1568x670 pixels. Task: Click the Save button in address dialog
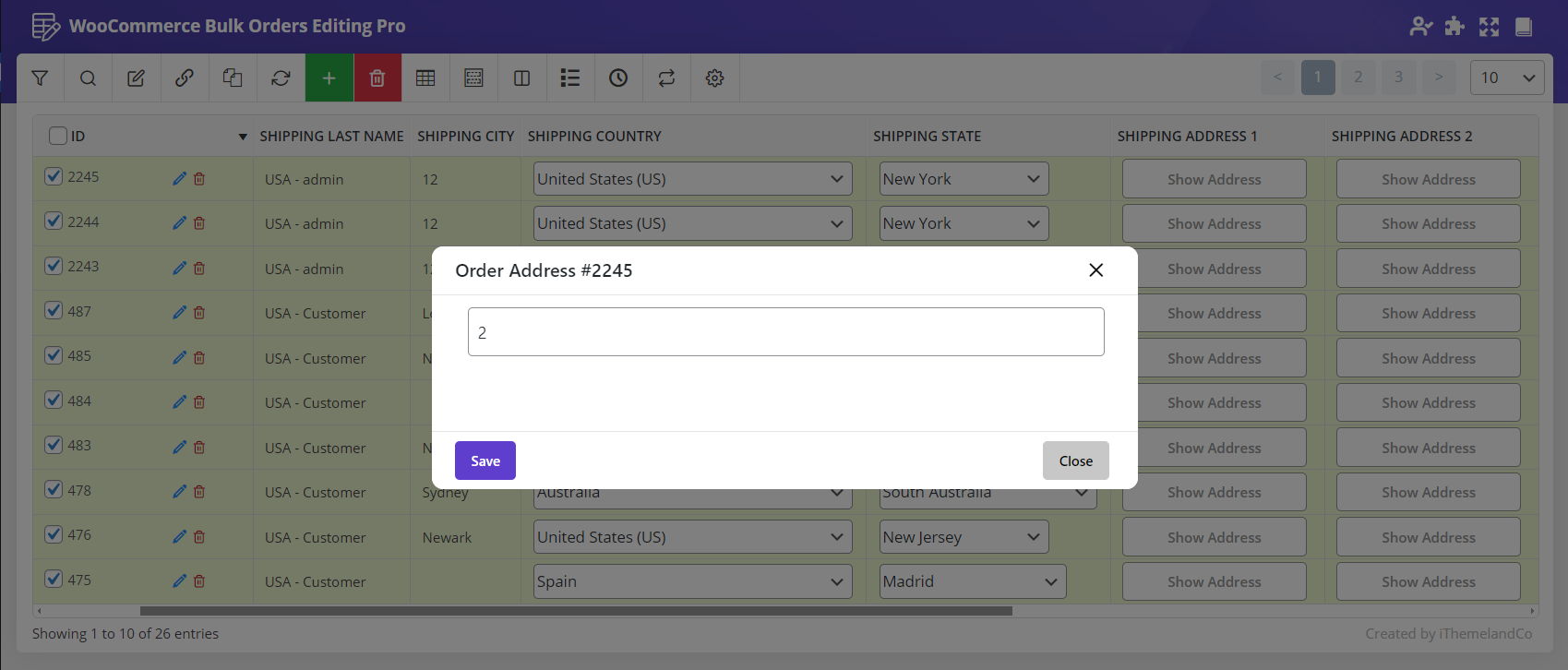pyautogui.click(x=485, y=461)
